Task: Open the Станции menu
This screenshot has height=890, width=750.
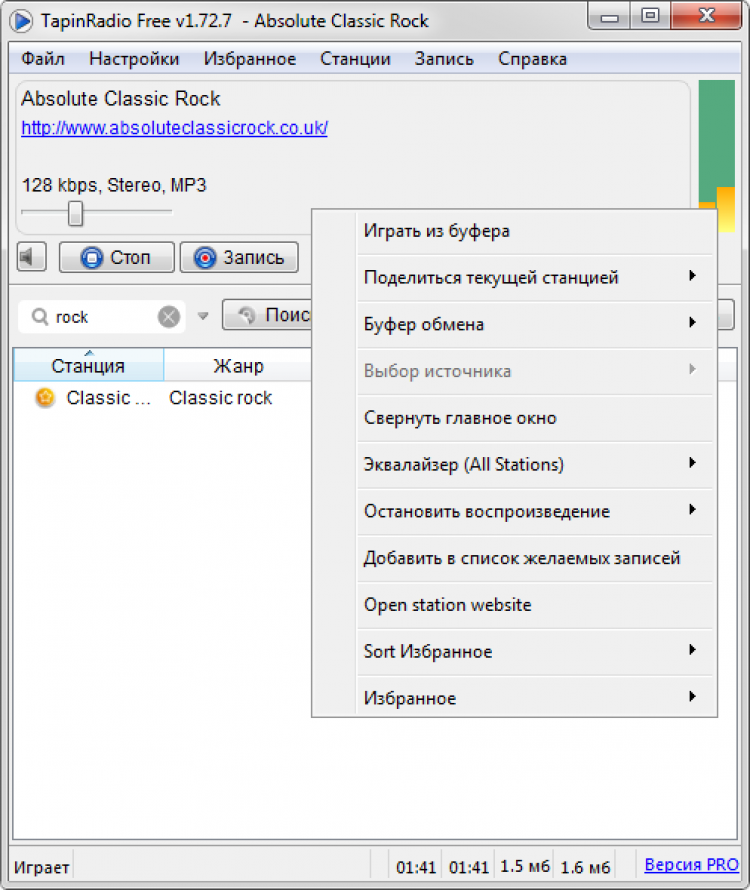Action: tap(355, 59)
